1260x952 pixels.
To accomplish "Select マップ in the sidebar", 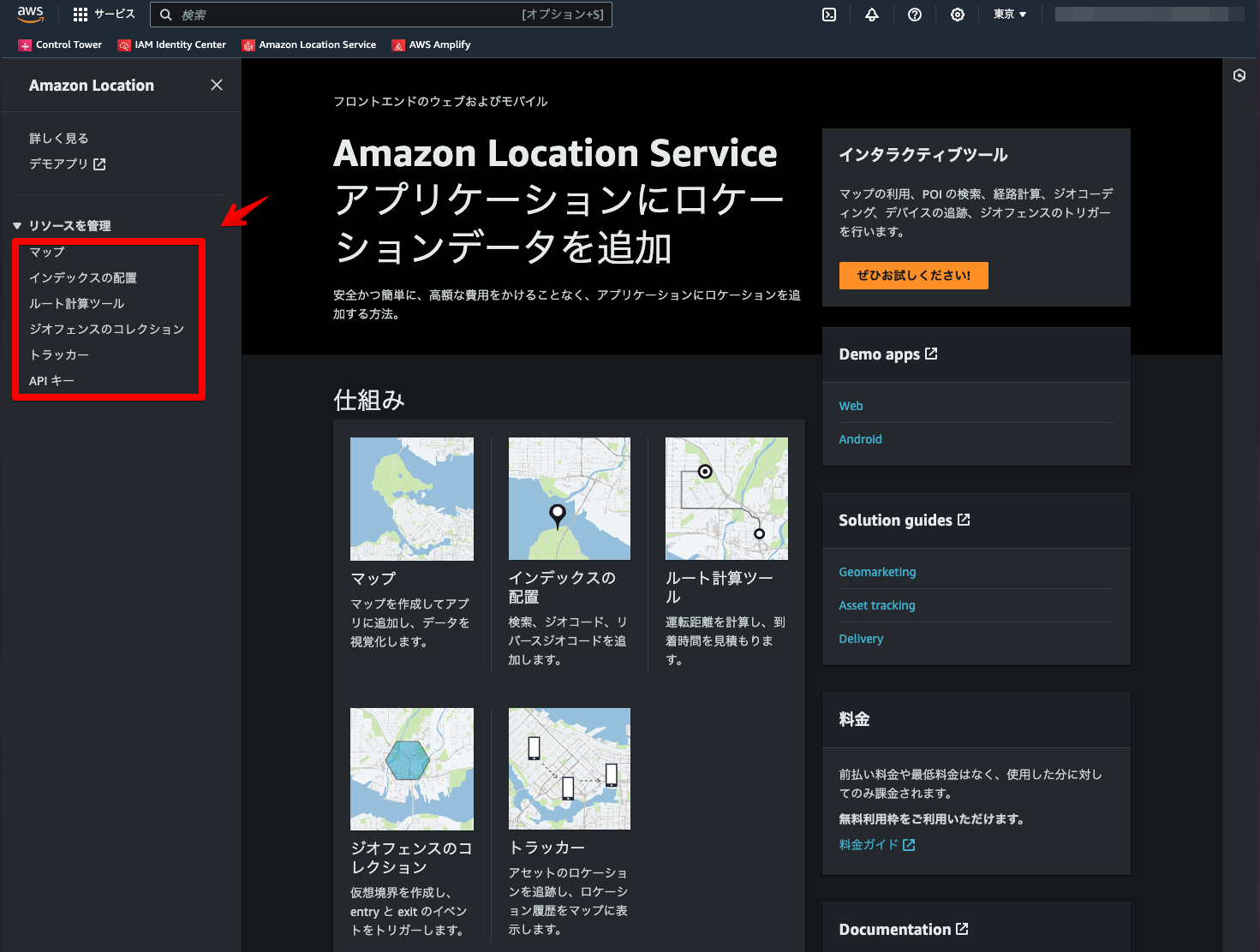I will pos(47,252).
